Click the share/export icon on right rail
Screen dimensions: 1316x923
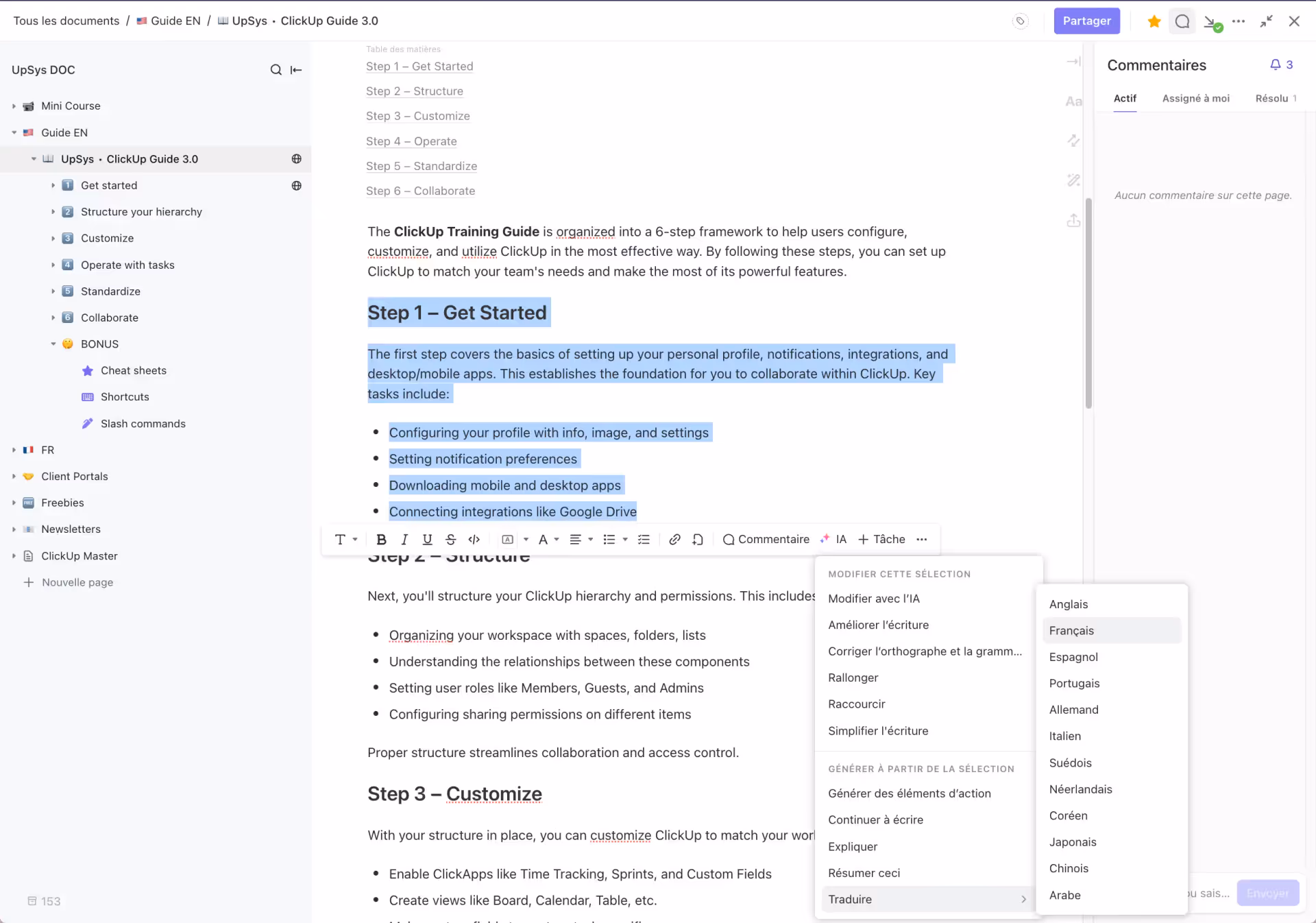[1073, 221]
